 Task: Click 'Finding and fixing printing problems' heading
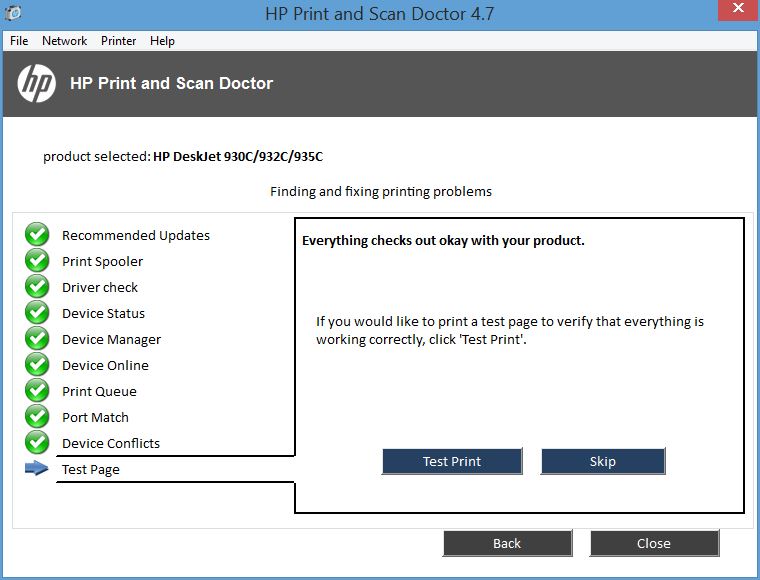(x=381, y=191)
